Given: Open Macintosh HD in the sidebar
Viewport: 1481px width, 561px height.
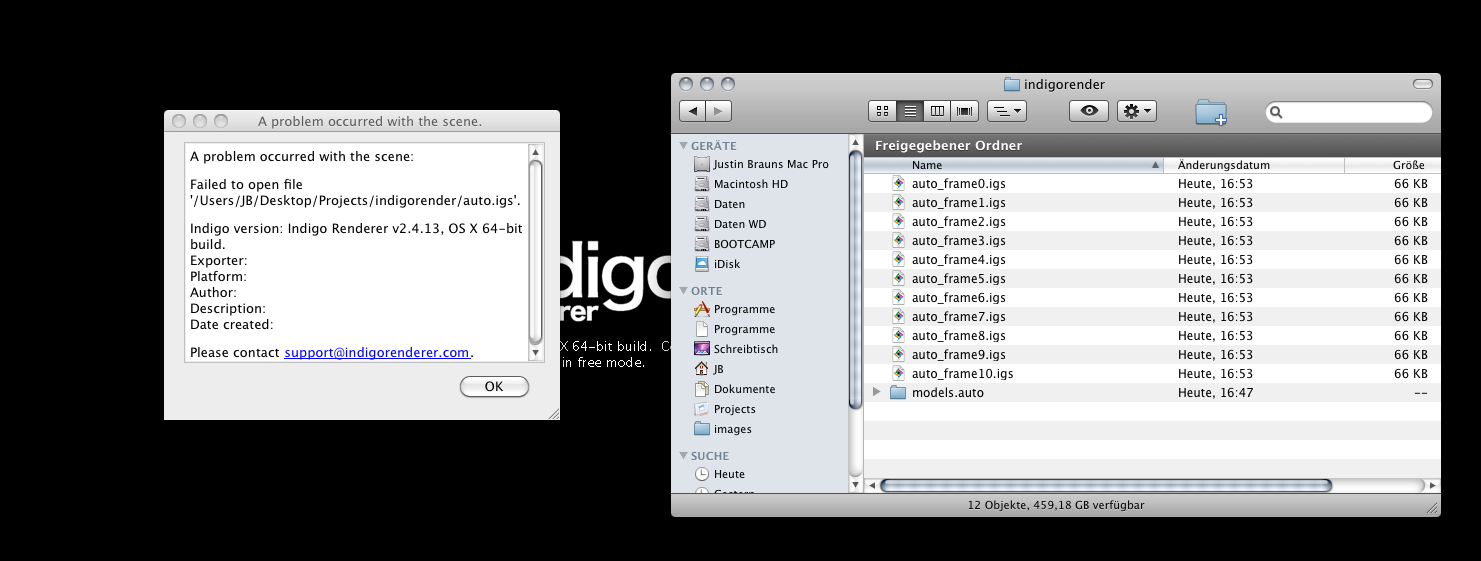Looking at the screenshot, I should [x=750, y=184].
